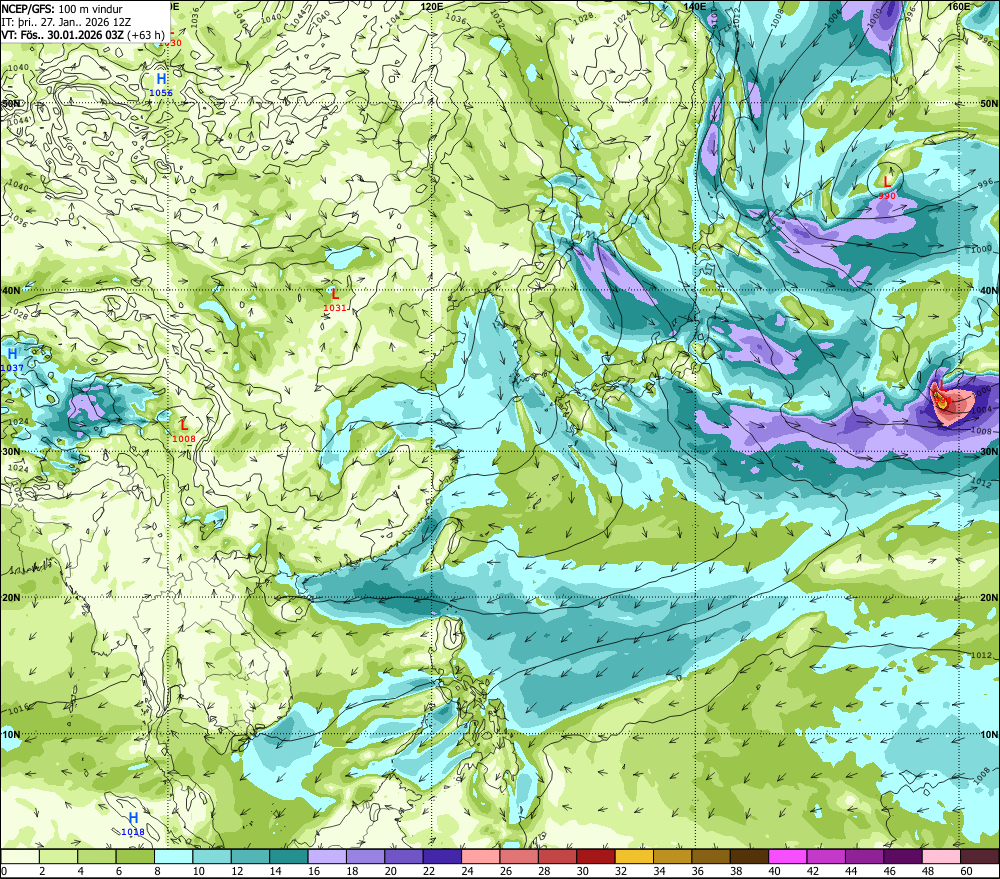Click the 40 value in the legend
The width and height of the screenshot is (1000, 879).
point(774,871)
